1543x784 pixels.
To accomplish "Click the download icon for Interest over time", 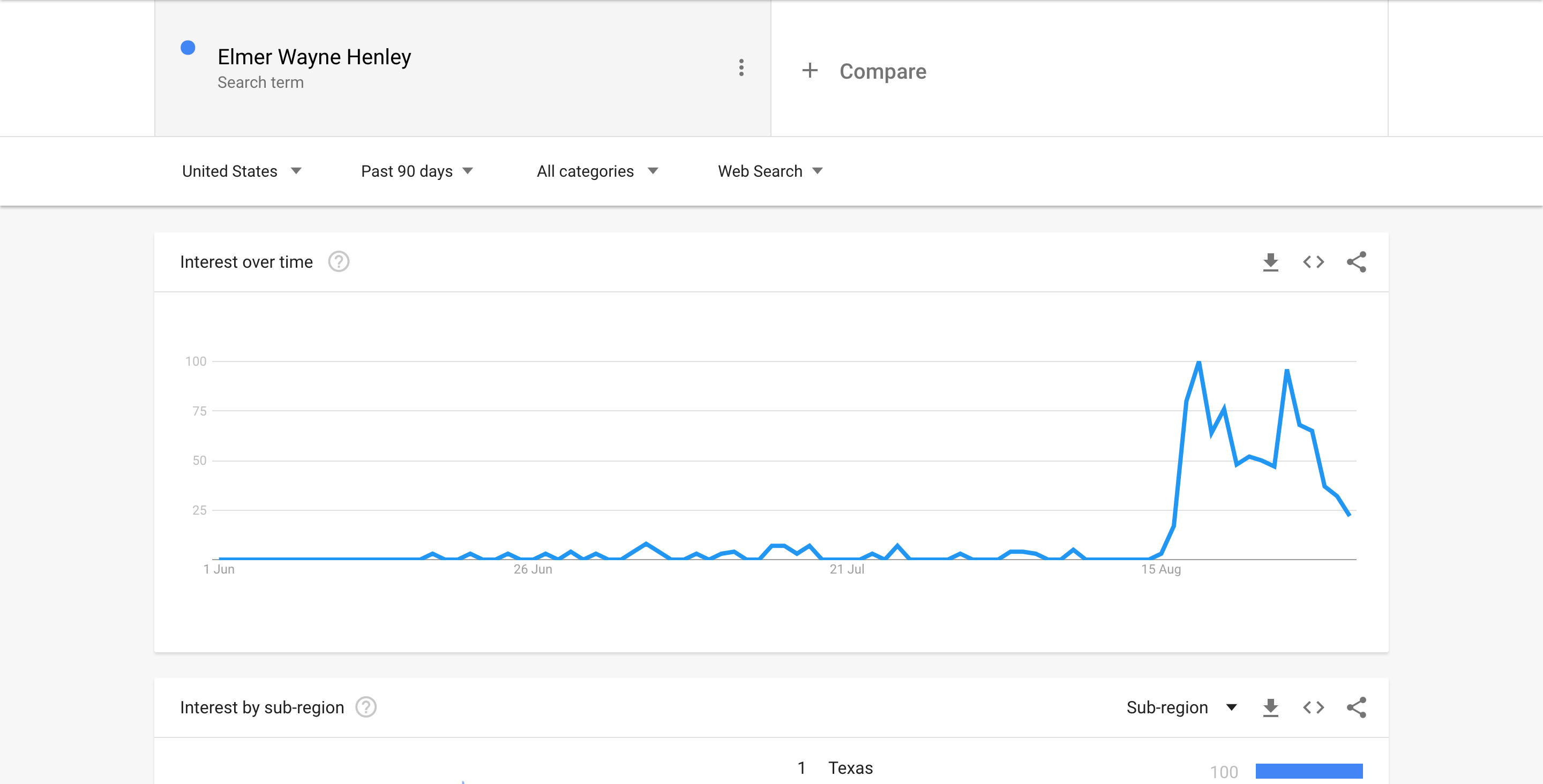I will (x=1270, y=262).
